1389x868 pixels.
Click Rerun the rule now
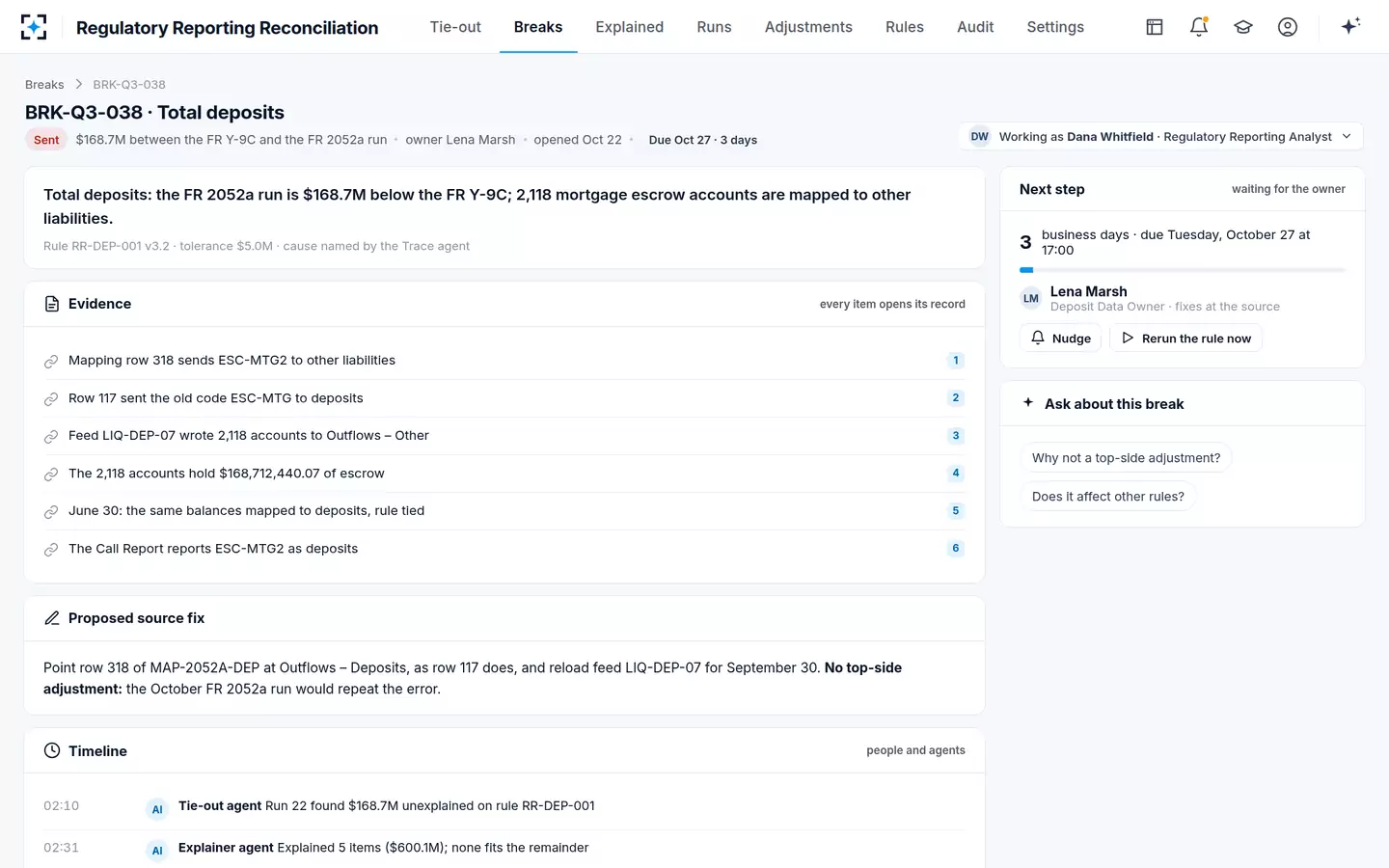coord(1185,339)
